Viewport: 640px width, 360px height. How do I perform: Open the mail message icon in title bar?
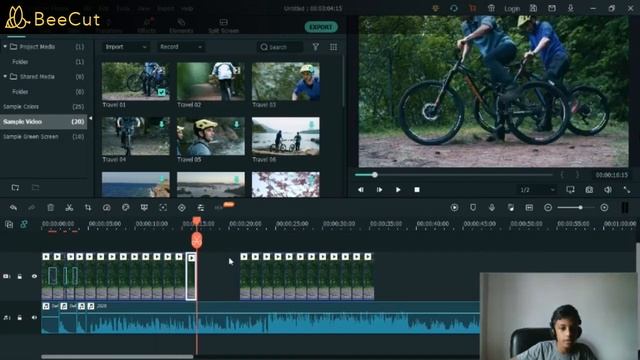(x=552, y=8)
